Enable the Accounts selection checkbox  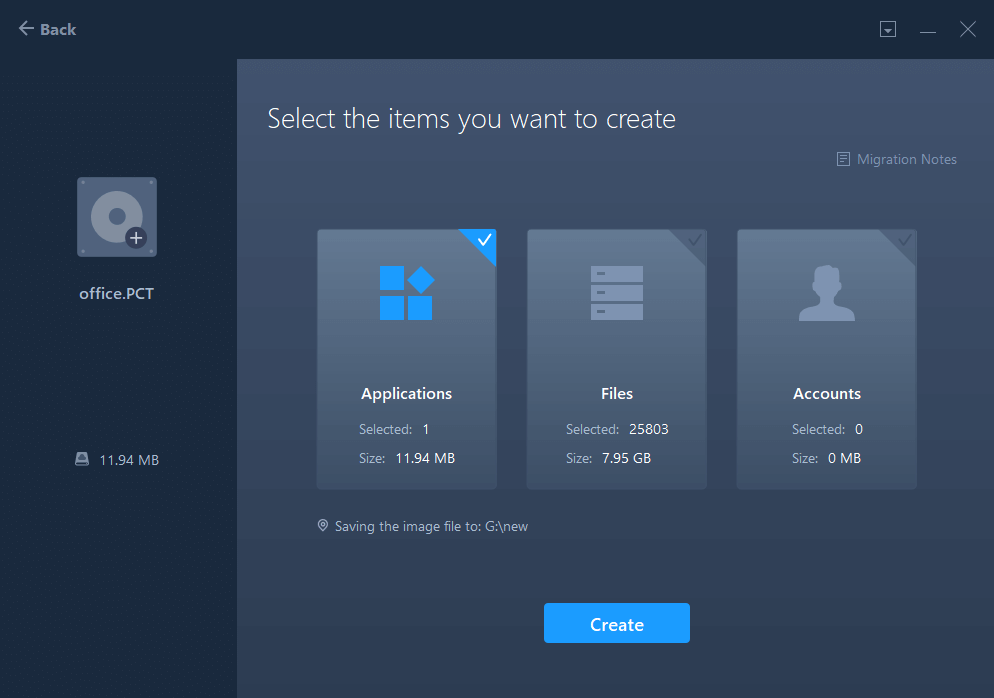[x=904, y=241]
